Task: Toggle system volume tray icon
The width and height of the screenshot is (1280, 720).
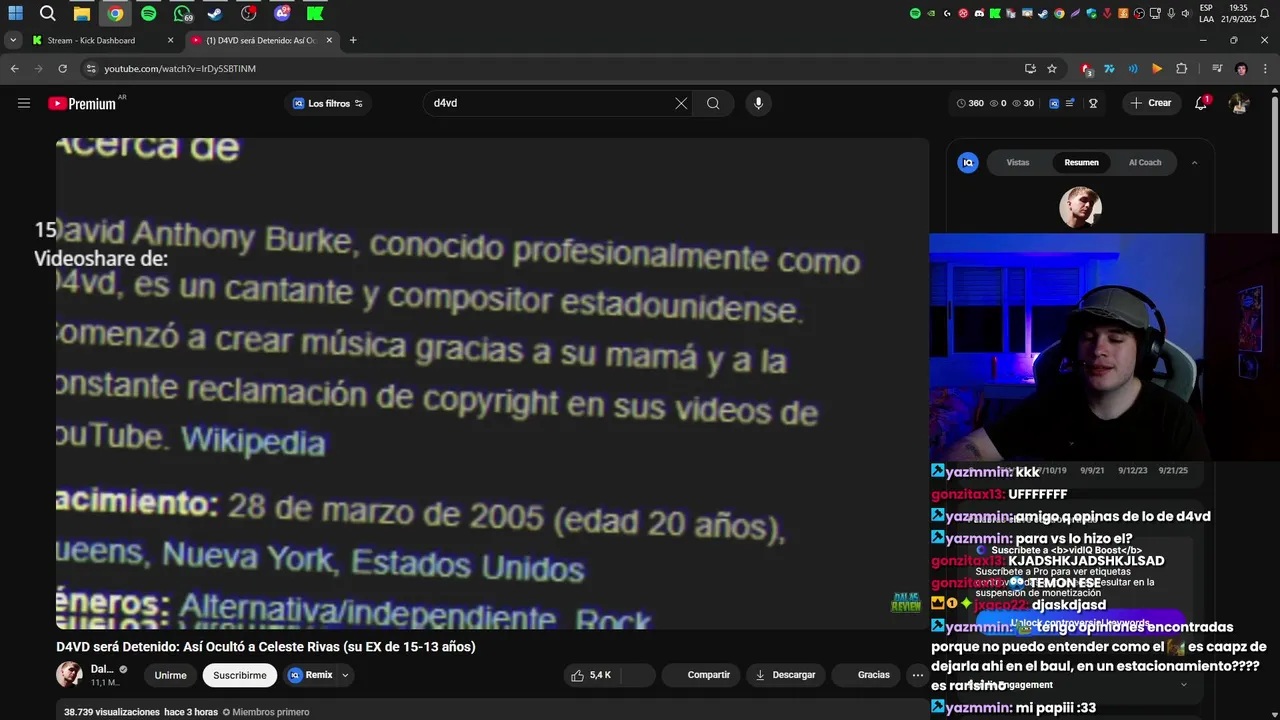Action: 1185,14
